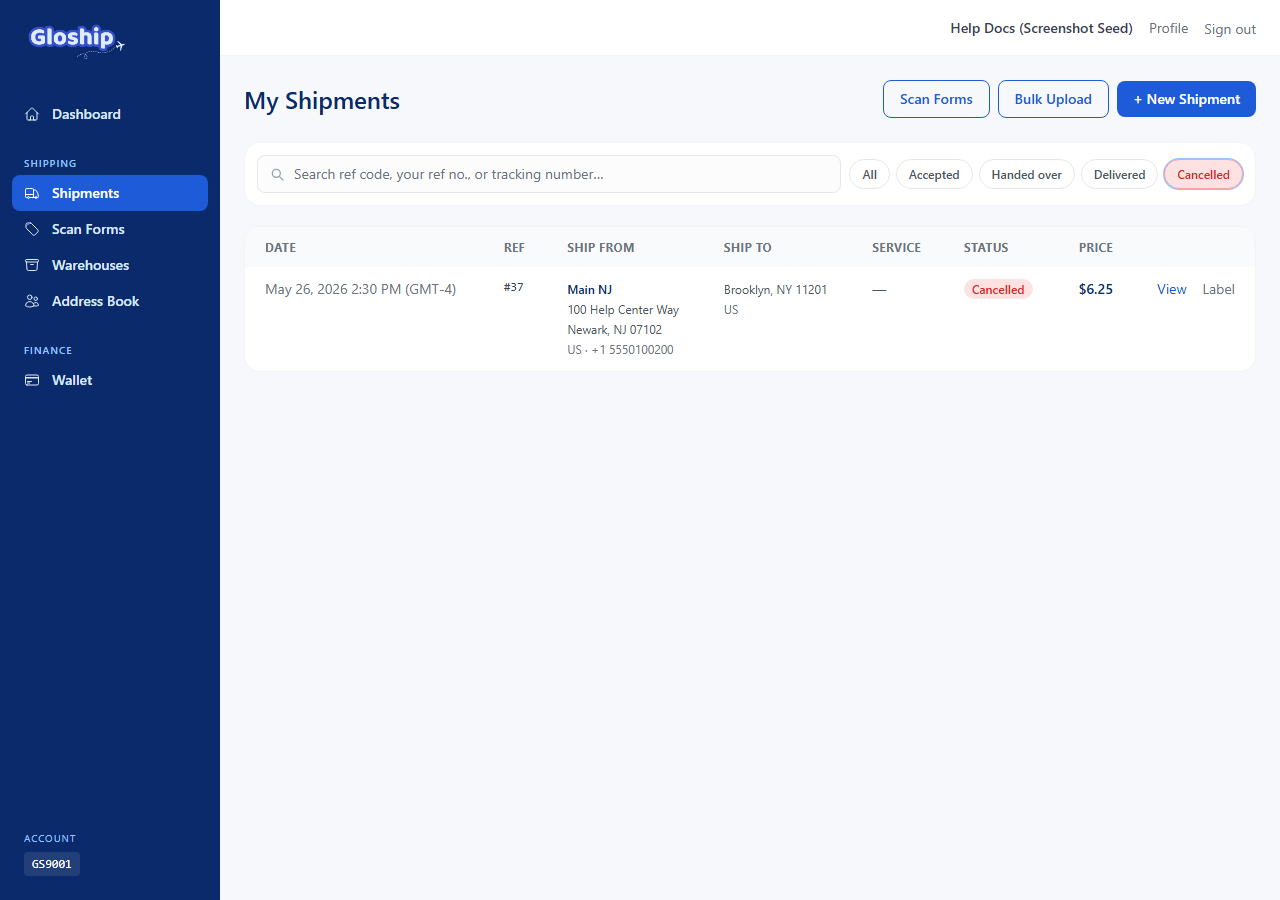Viewport: 1280px width, 900px height.
Task: Click the My Shipments heading
Action: click(322, 101)
